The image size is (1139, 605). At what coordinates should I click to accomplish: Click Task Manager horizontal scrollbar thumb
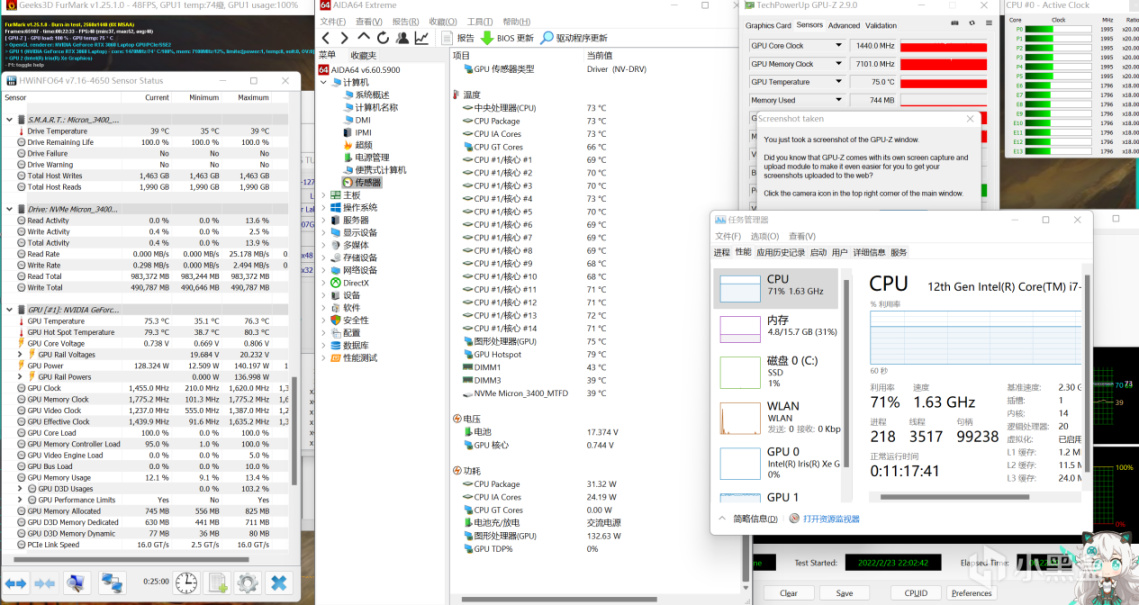click(x=954, y=497)
